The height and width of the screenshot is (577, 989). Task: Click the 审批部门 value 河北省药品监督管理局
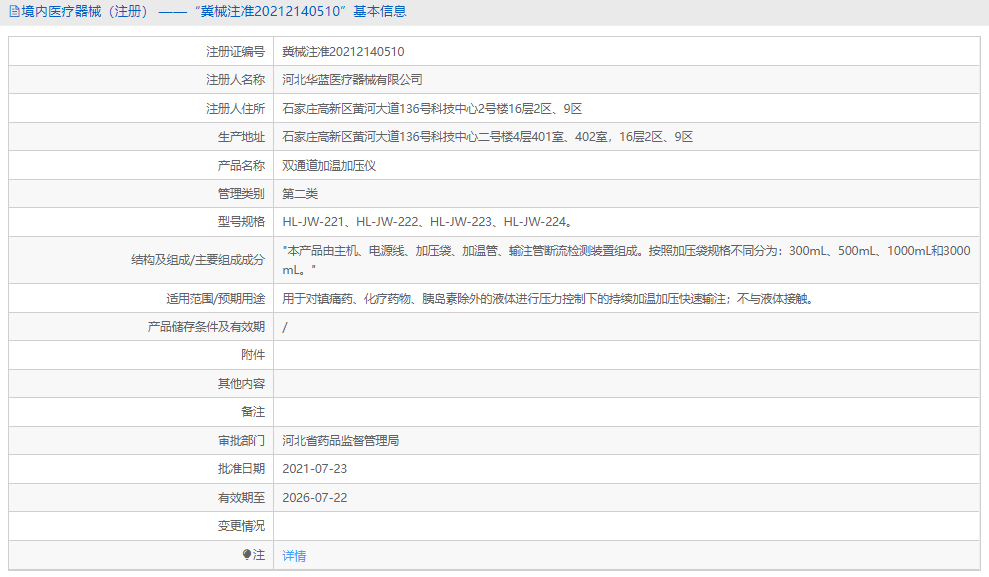pyautogui.click(x=341, y=439)
